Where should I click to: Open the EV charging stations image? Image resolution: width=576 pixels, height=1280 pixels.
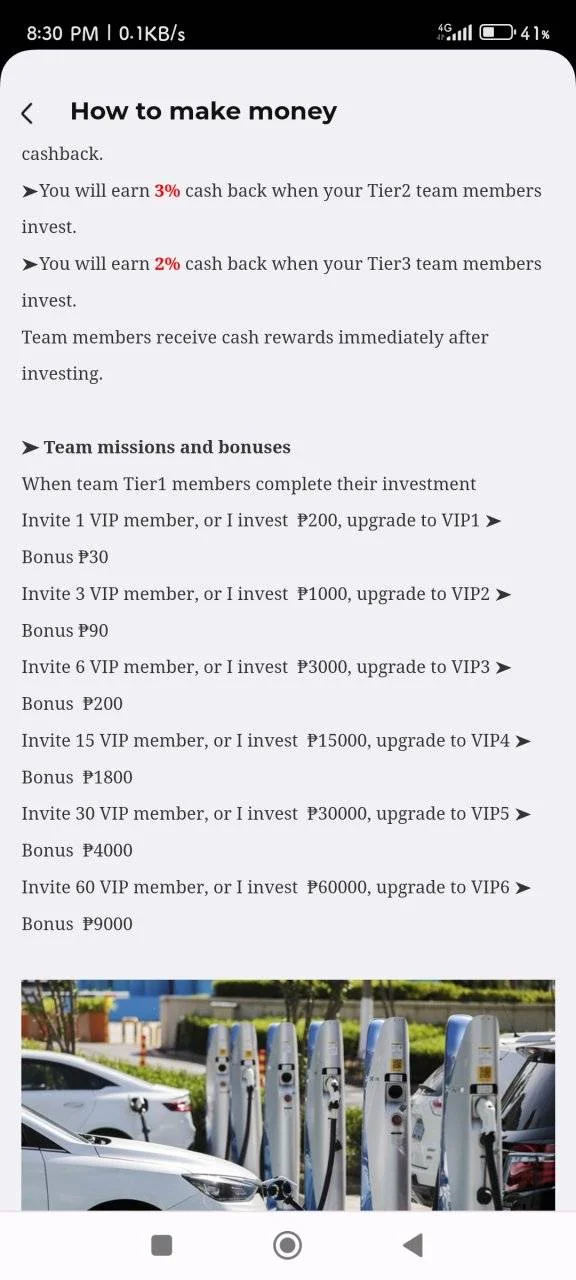288,1095
